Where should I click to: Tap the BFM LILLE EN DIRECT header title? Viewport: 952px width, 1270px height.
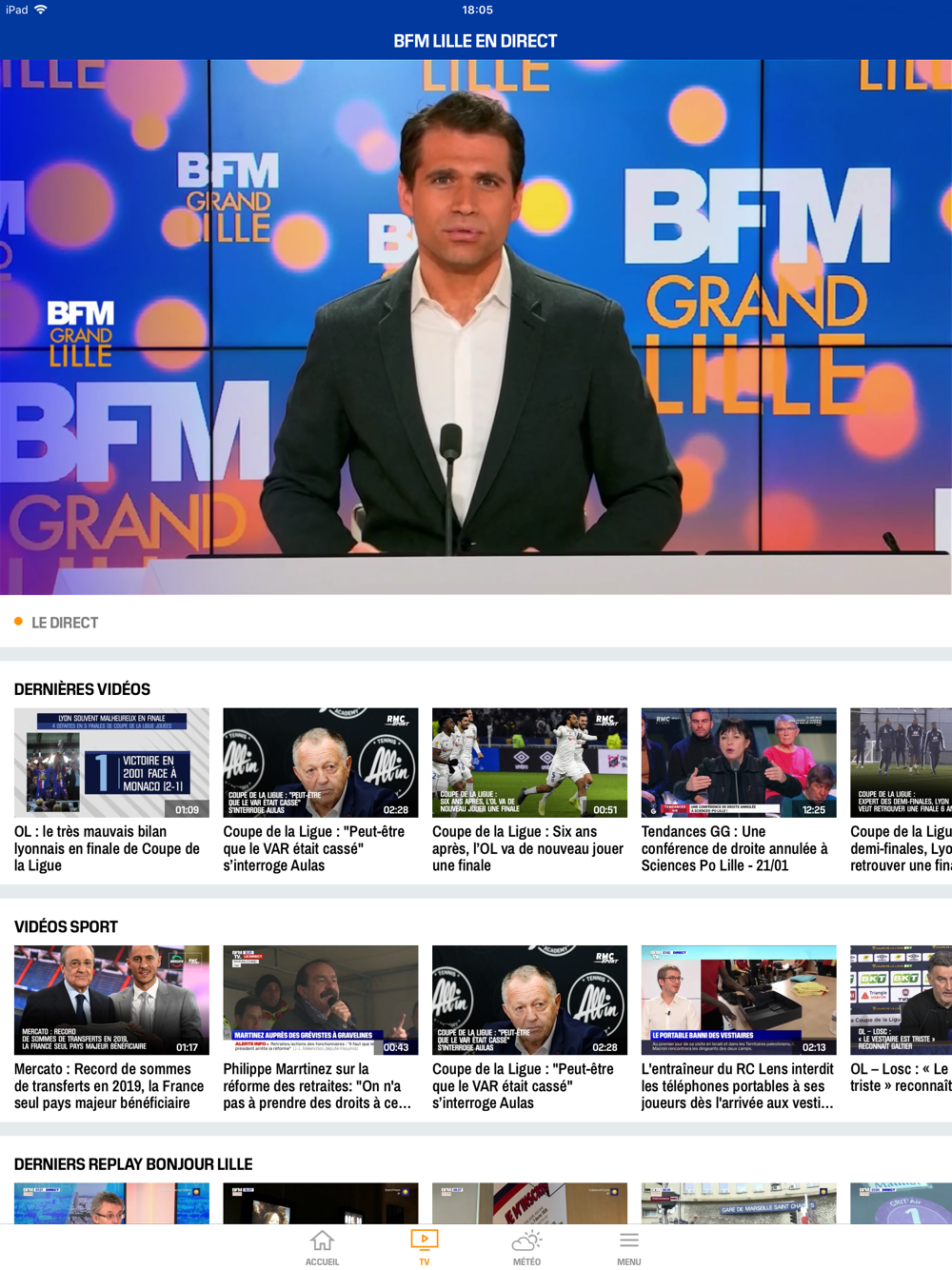476,41
